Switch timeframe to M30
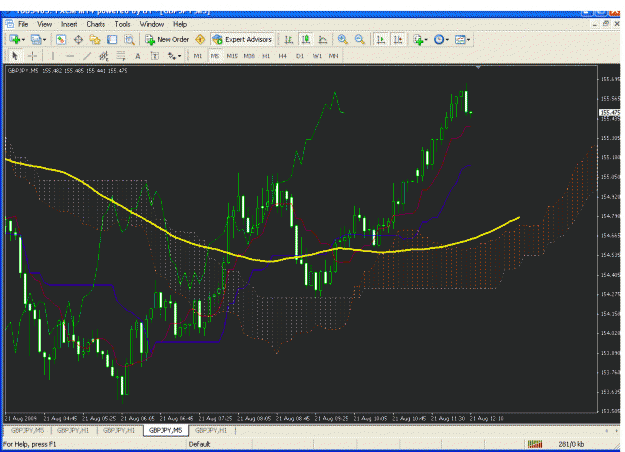The image size is (625, 452). point(249,56)
